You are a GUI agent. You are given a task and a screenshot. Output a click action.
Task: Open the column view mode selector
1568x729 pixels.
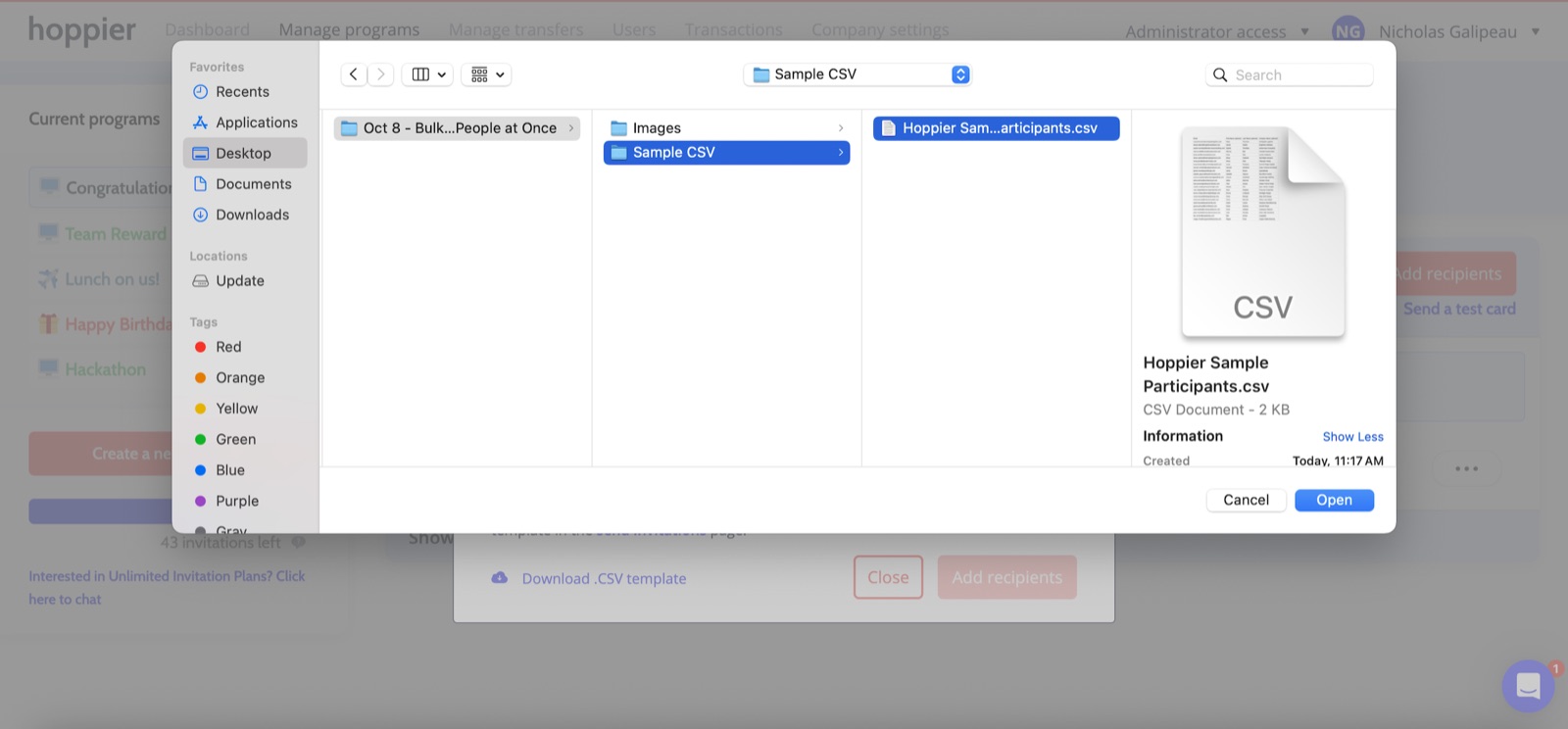point(427,74)
